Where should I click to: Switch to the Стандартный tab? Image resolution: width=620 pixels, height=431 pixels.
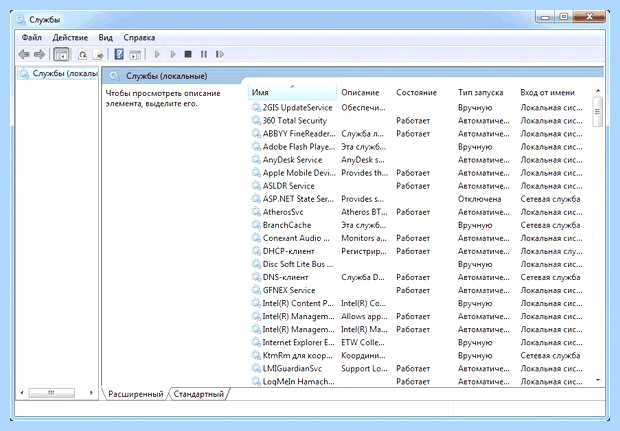pyautogui.click(x=198, y=394)
